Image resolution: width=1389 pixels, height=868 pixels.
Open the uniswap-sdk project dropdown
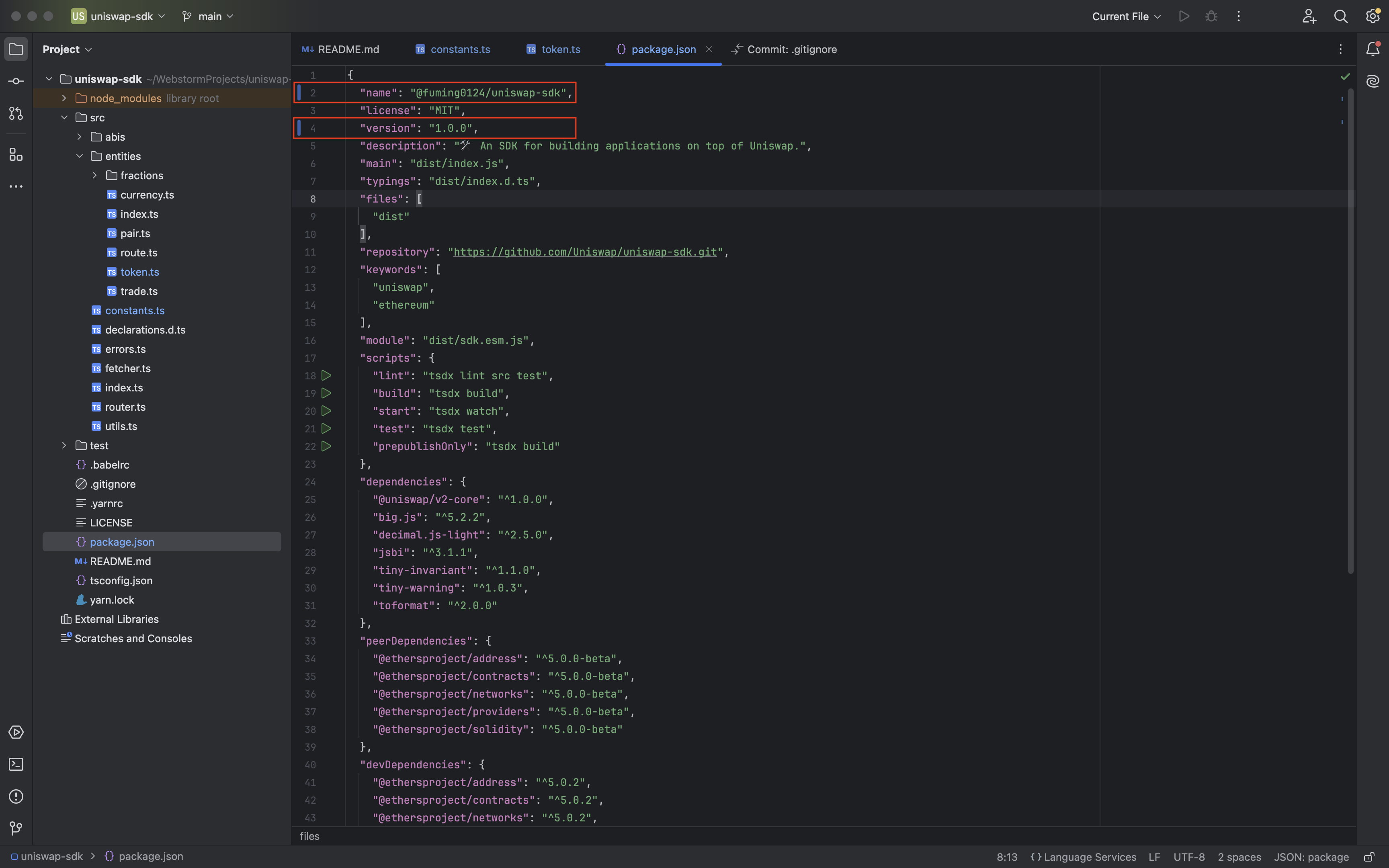(x=118, y=16)
